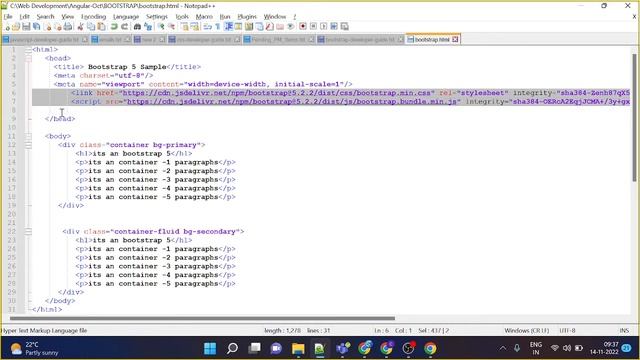Viewport: 640px width, 360px height.
Task: Open the Encoding menu
Action: click(x=93, y=17)
